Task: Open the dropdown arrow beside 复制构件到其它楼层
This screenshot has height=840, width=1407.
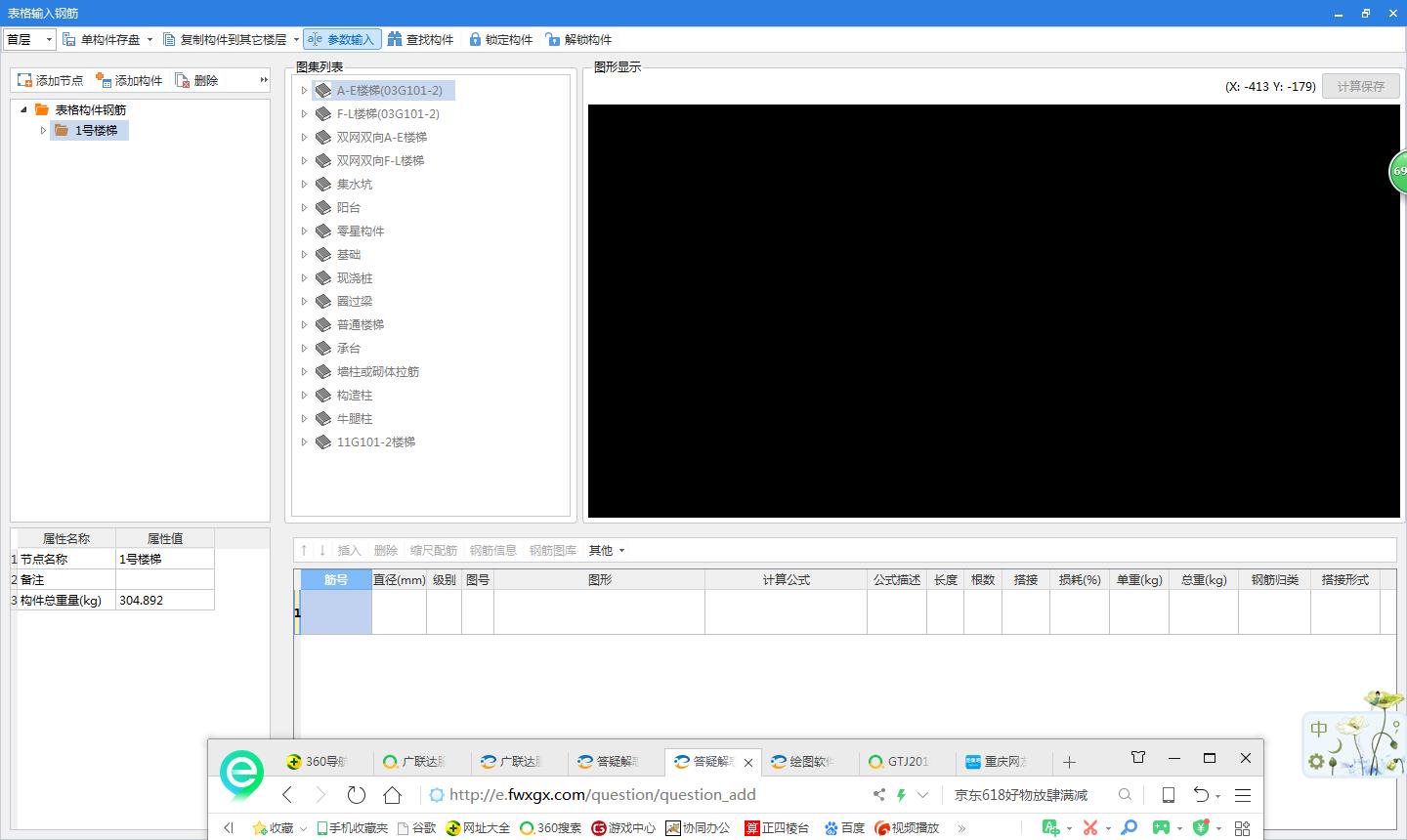Action: pyautogui.click(x=296, y=39)
